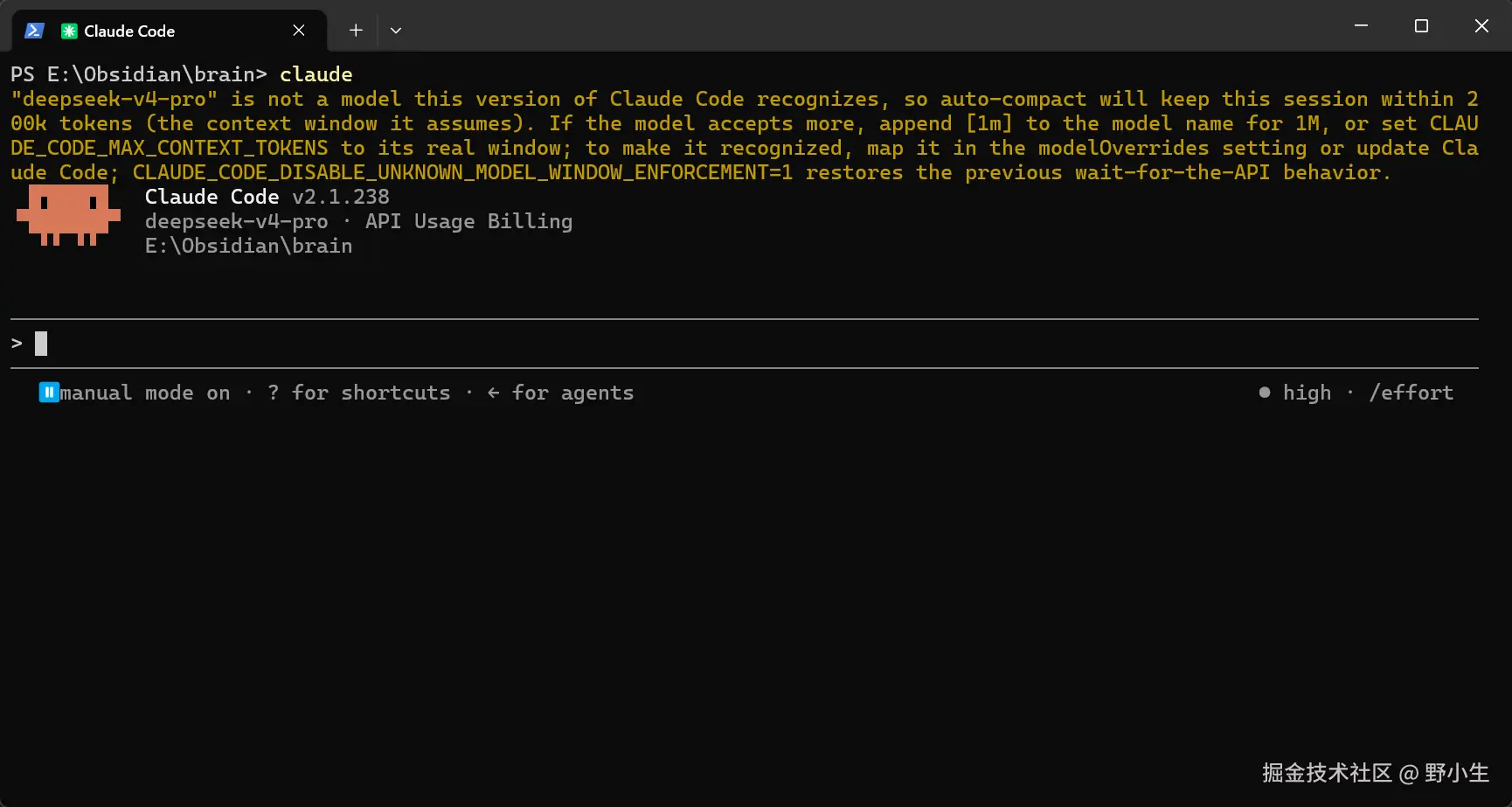
Task: Expand the new tab profile dropdown
Action: pos(396,31)
